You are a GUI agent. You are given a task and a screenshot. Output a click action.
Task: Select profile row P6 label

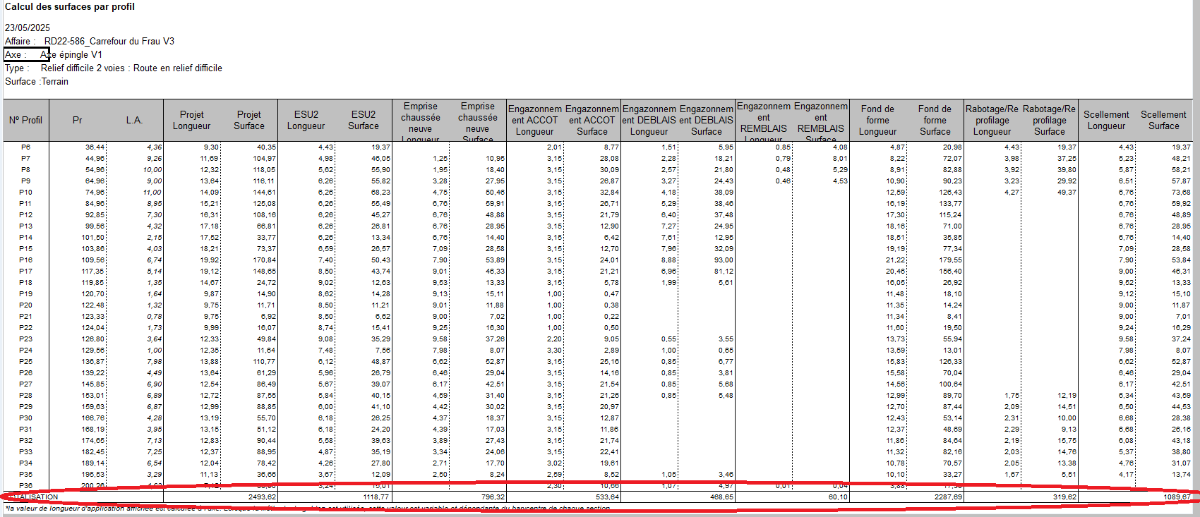coord(26,147)
